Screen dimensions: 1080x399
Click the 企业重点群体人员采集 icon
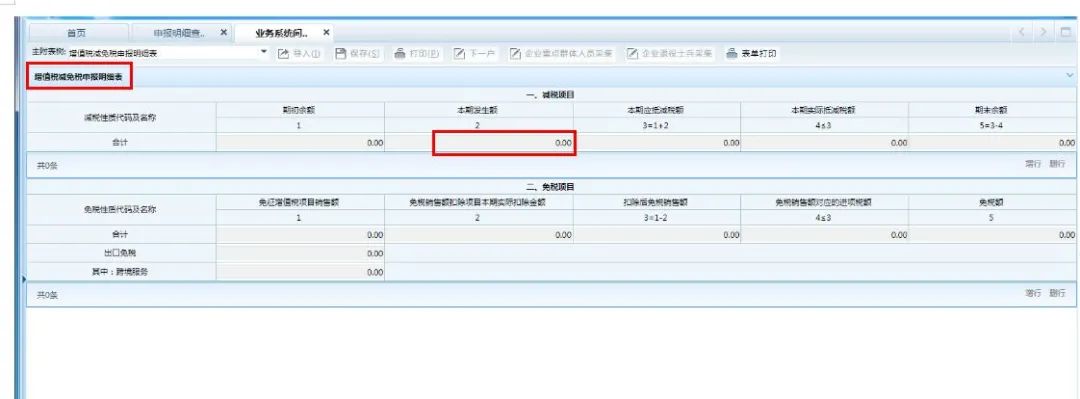515,53
